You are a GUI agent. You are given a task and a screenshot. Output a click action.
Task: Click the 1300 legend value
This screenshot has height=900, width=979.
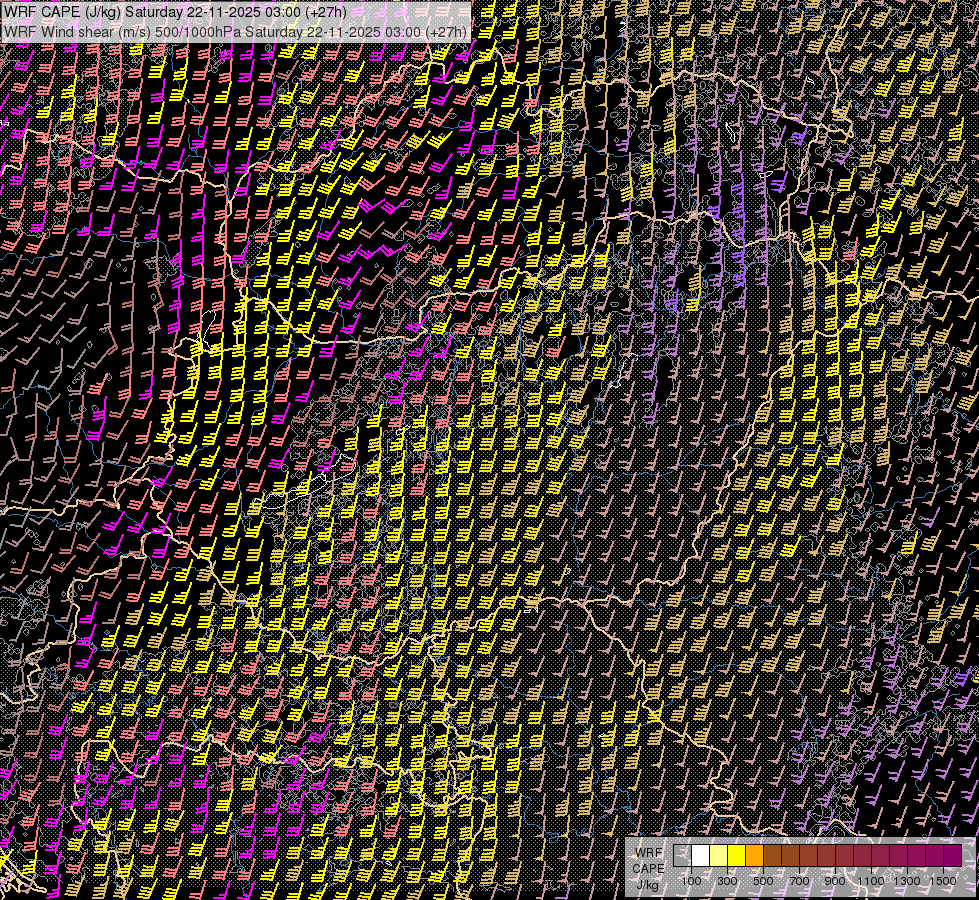907,881
